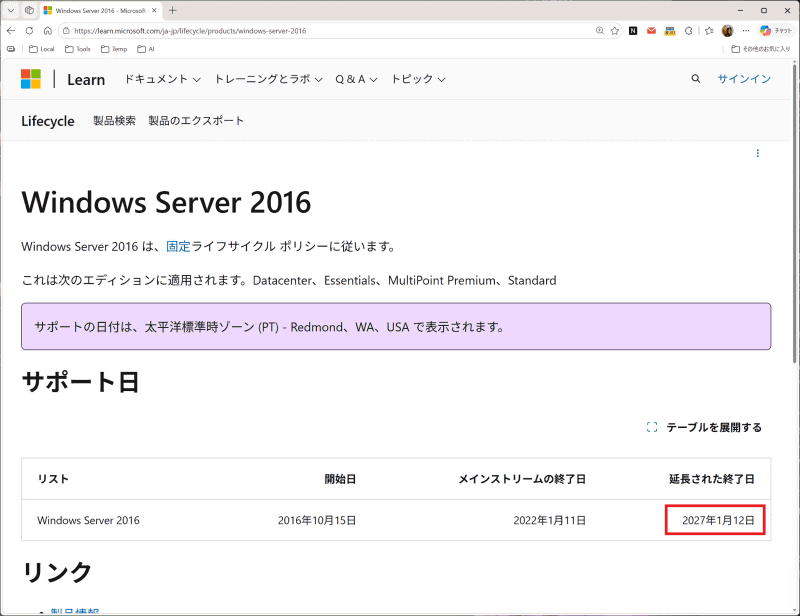Open the browser home page
Viewport: 800px width, 616px height.
click(47, 31)
